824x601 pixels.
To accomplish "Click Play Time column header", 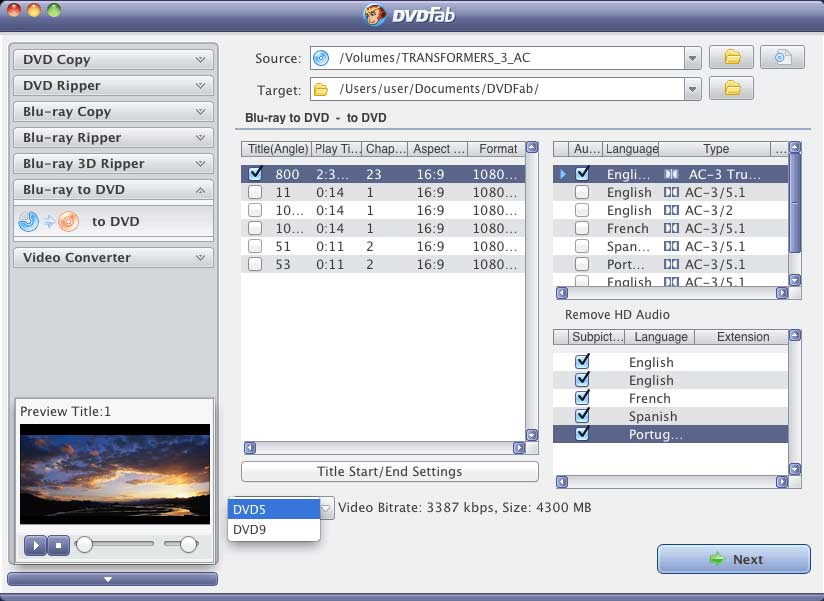I will (337, 149).
